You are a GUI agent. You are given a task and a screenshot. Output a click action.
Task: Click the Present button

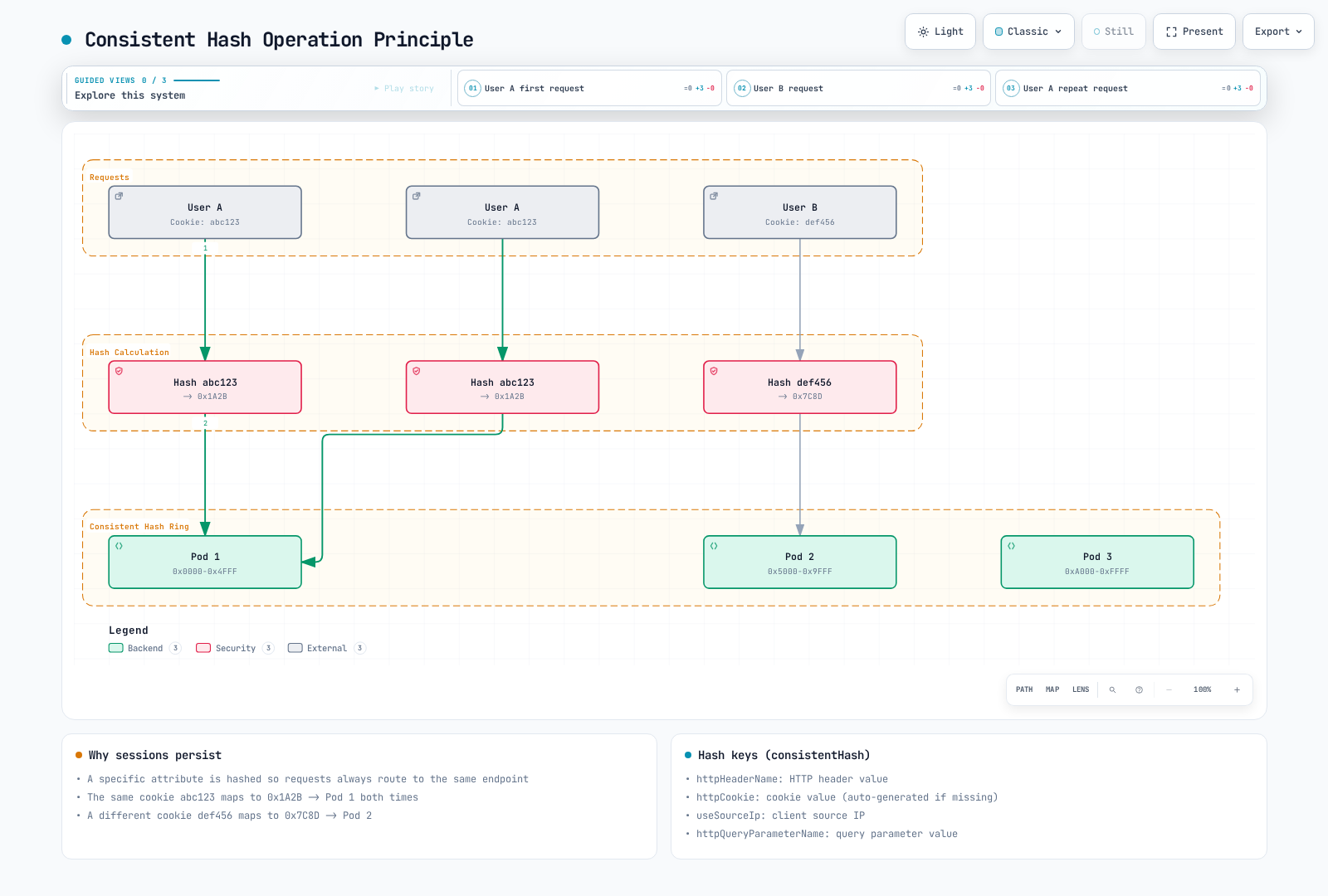tap(1194, 32)
